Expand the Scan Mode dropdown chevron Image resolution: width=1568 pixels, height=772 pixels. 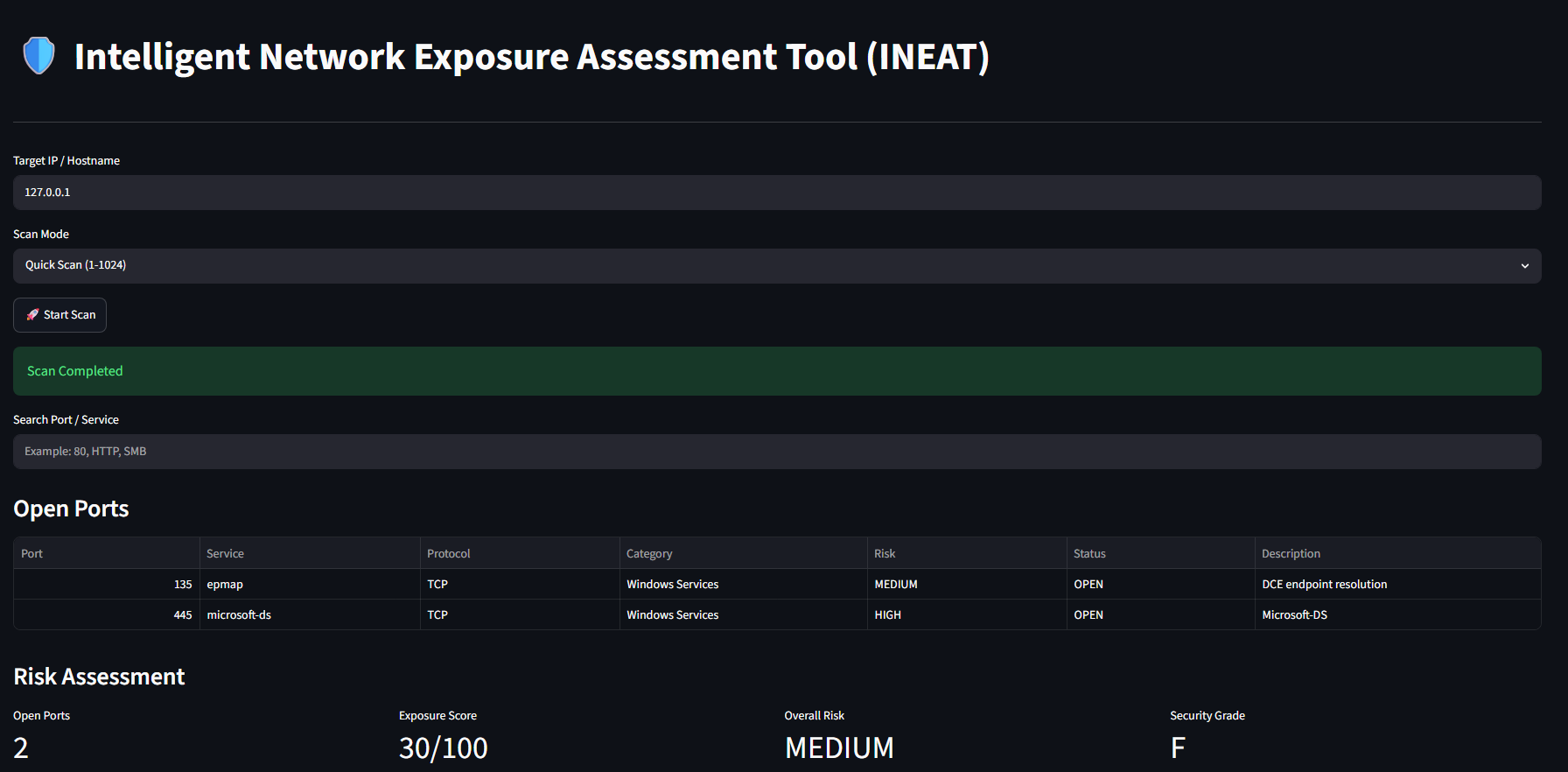pos(1524,266)
